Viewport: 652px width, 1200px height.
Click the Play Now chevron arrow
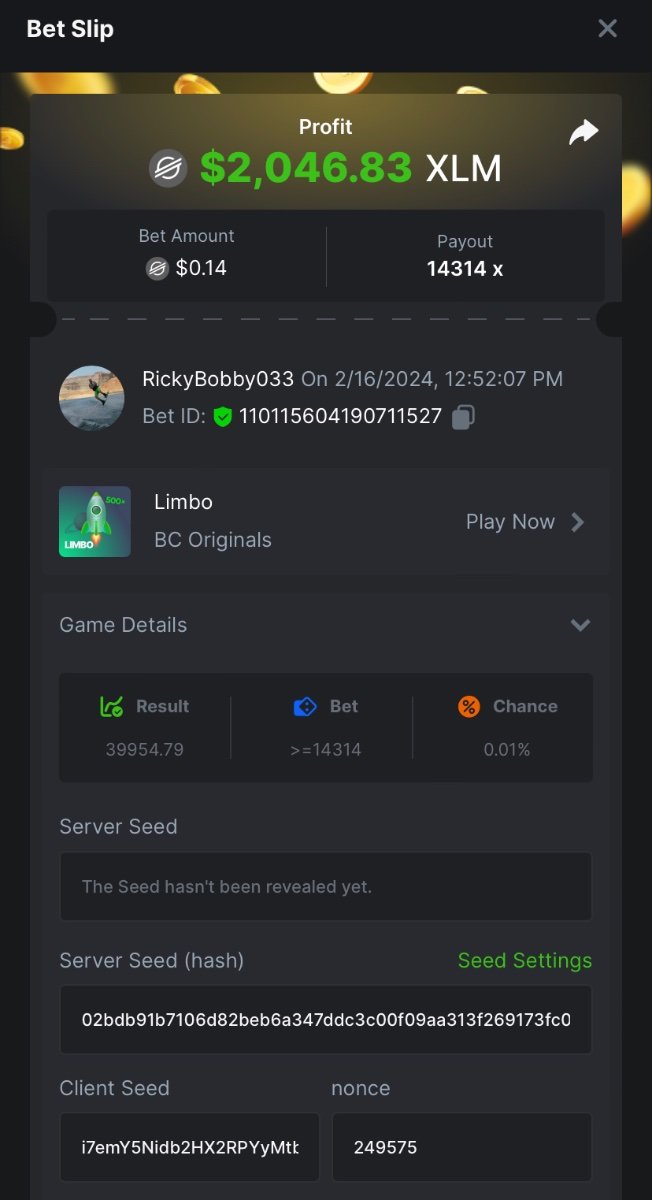click(578, 522)
